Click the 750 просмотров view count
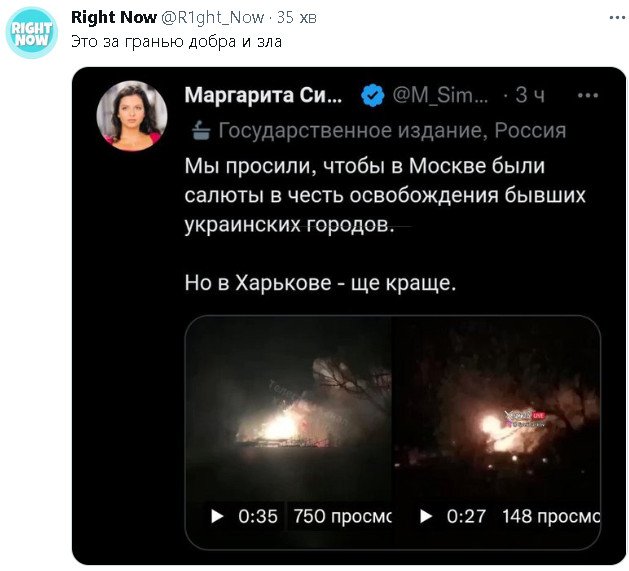The height and width of the screenshot is (571, 629). click(x=343, y=516)
